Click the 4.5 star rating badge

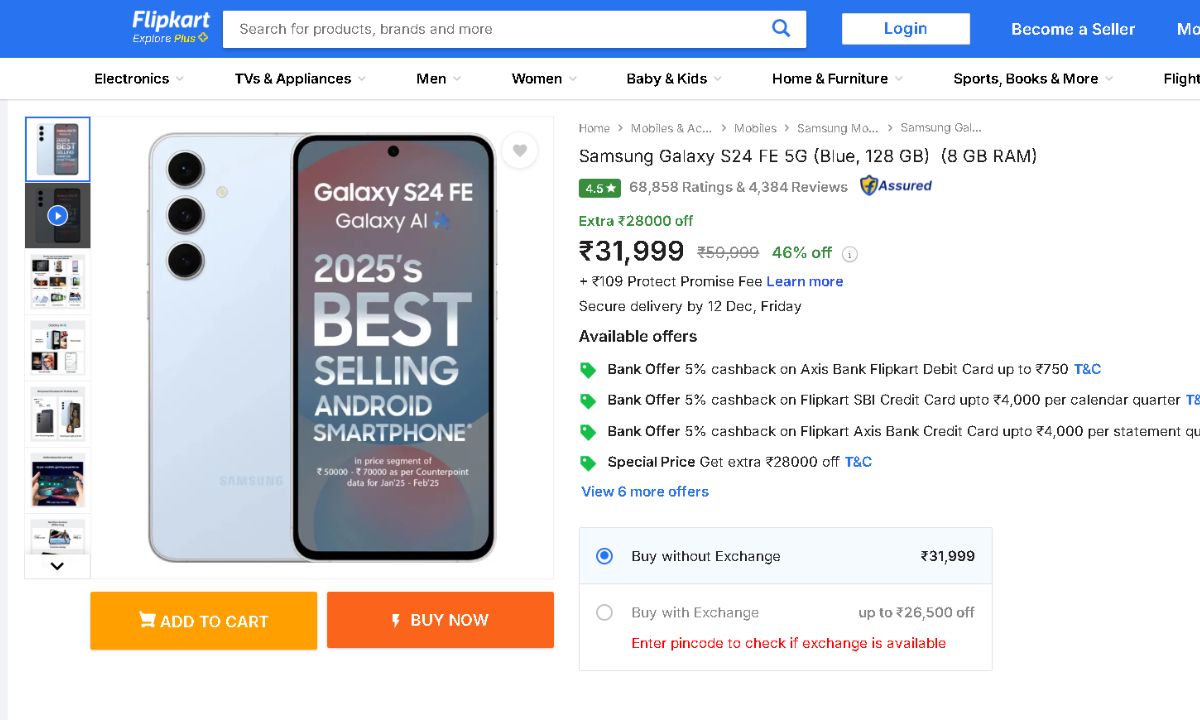click(600, 188)
